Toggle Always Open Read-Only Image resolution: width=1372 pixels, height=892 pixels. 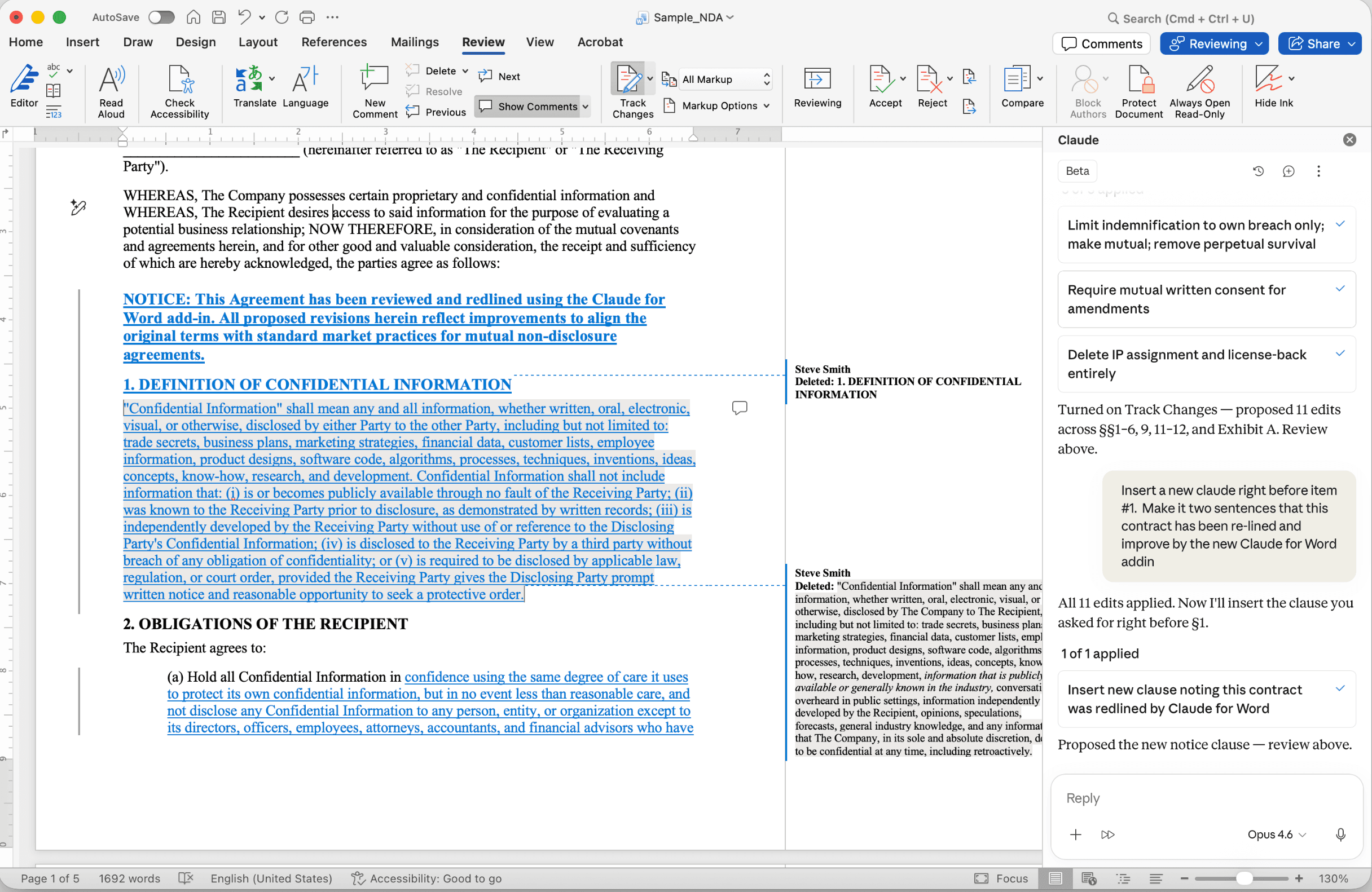tap(1199, 91)
